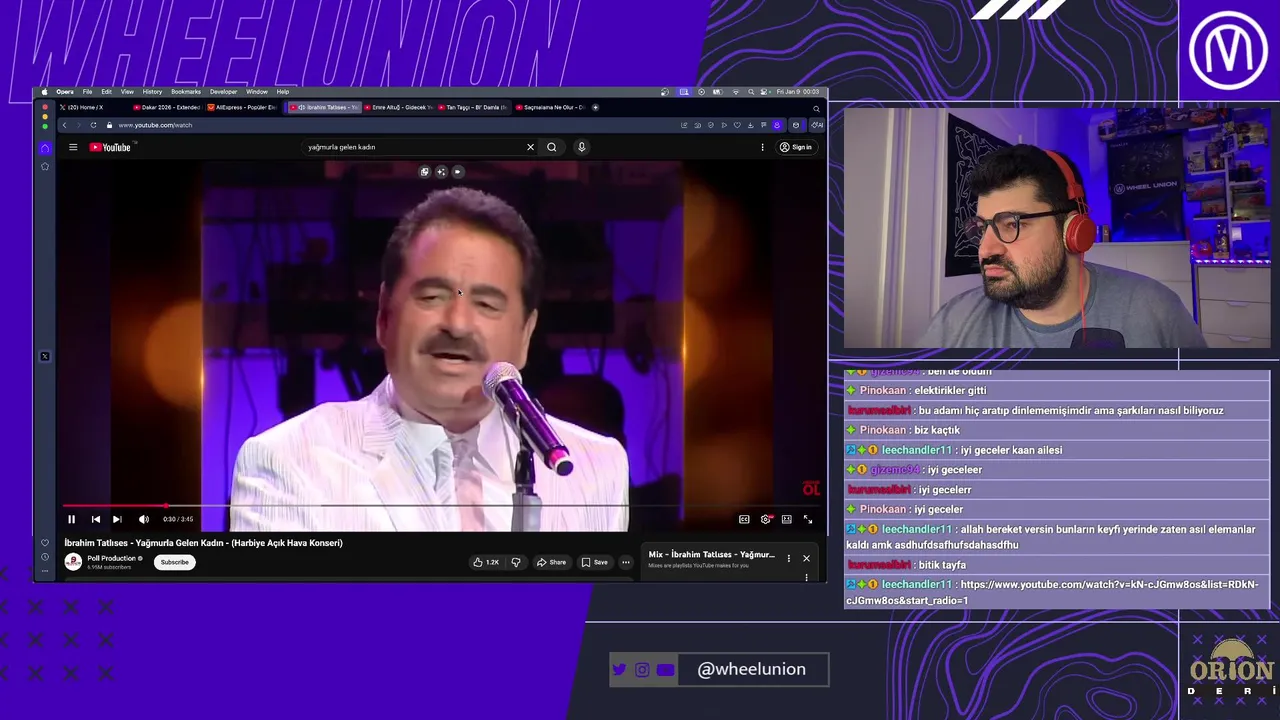Close the Mix playlist panel

click(x=806, y=558)
